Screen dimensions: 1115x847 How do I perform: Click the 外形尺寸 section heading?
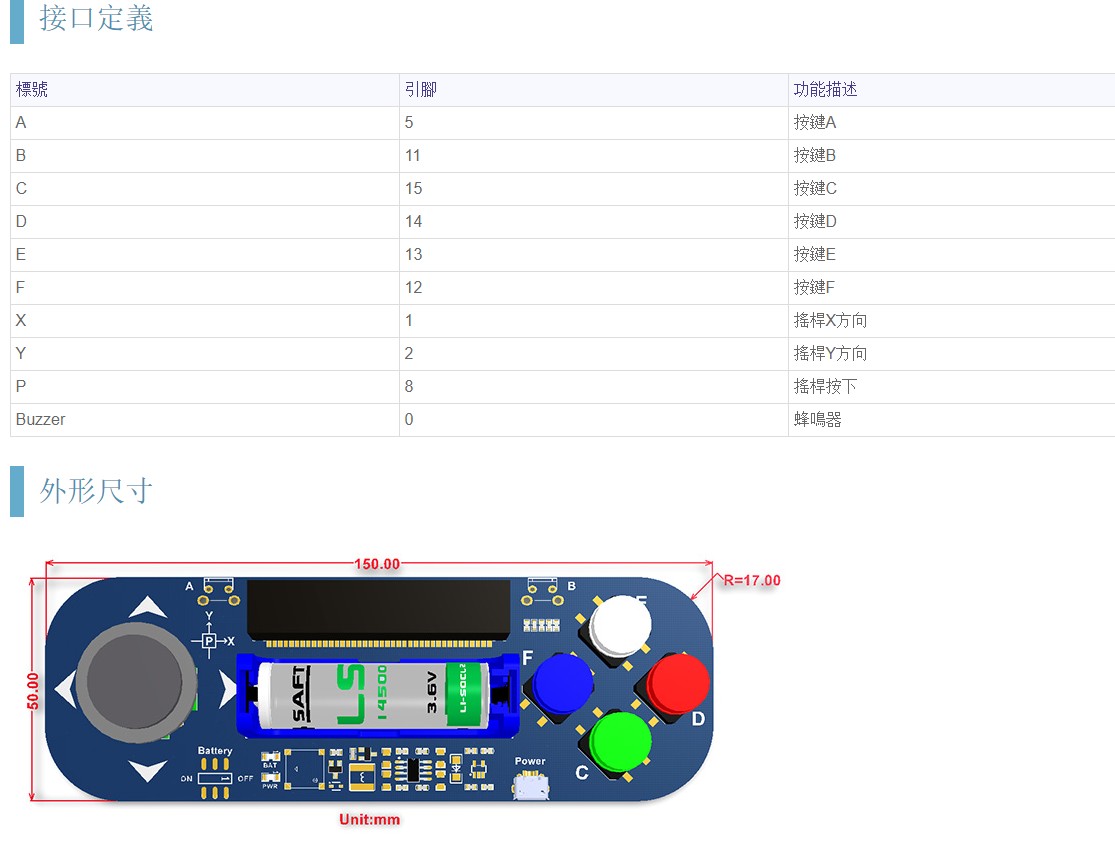click(96, 491)
